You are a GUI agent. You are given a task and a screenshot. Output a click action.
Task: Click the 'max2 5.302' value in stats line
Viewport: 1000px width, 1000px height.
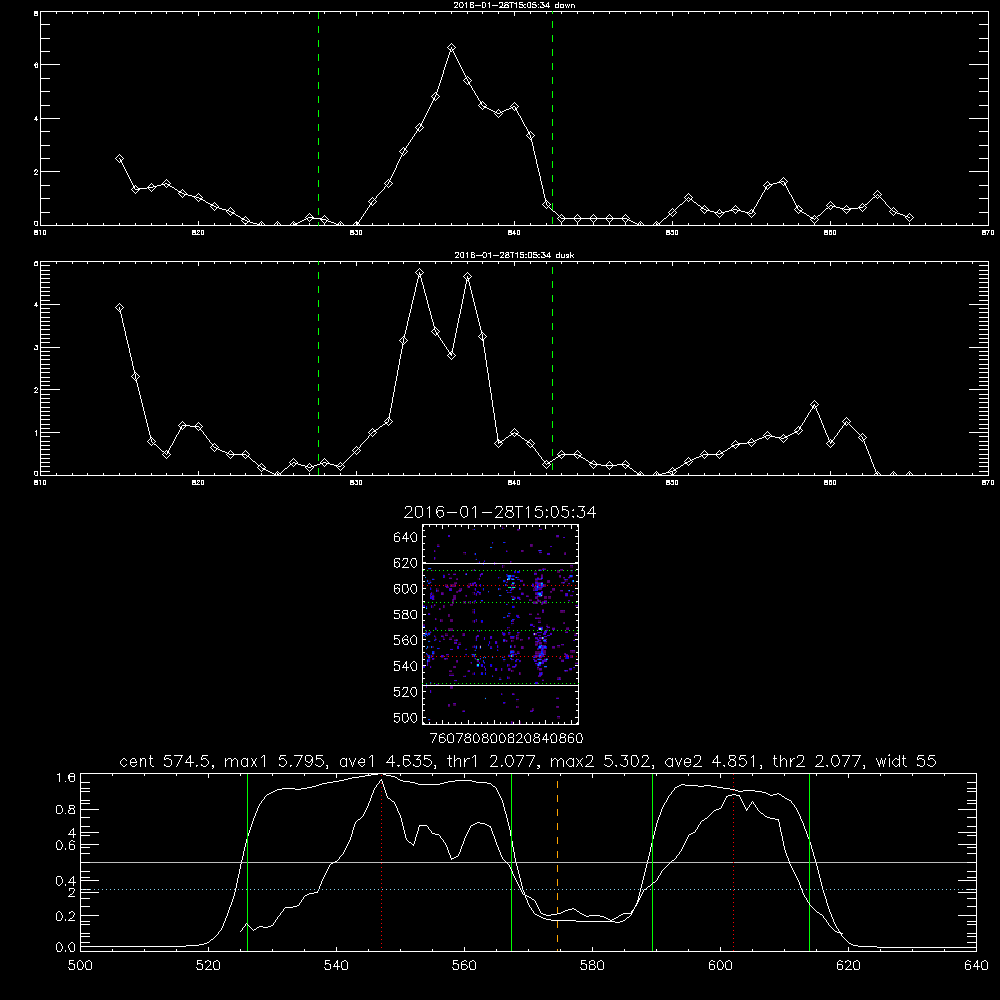pyautogui.click(x=601, y=761)
